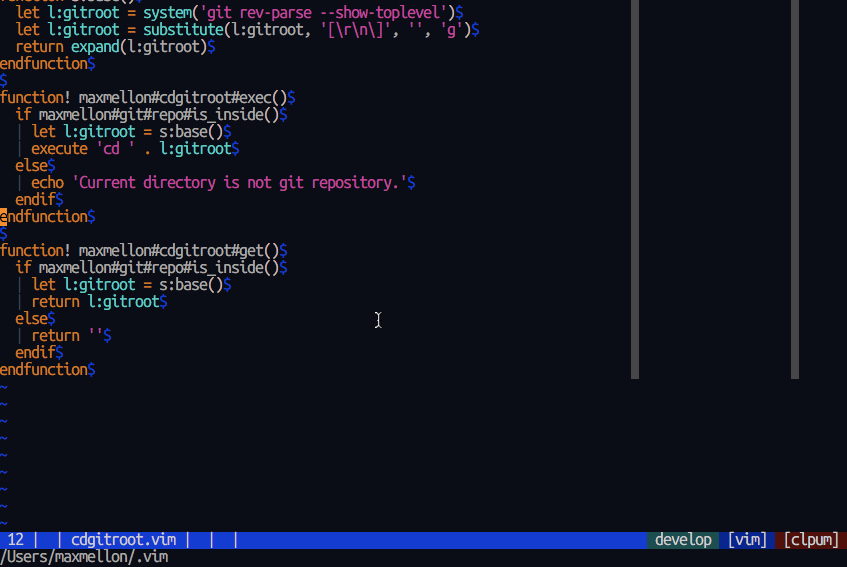Click 'if maxmellon#git#repo#is_inside()' in exec function
Viewport: 847px width, 567px height.
pyautogui.click(x=147, y=114)
